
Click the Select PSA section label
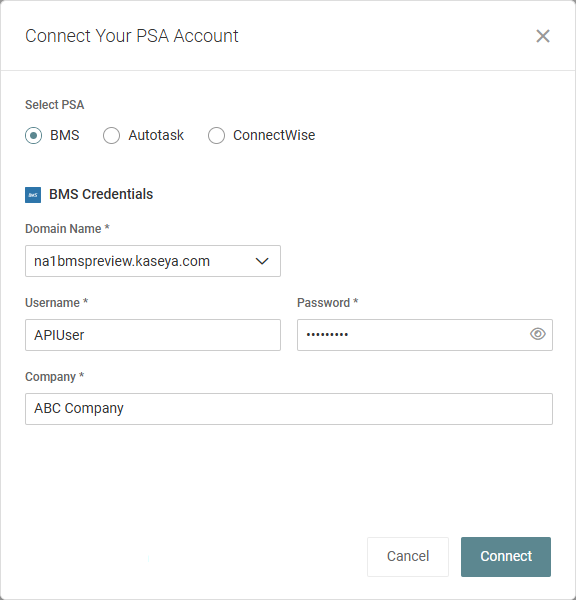click(54, 105)
